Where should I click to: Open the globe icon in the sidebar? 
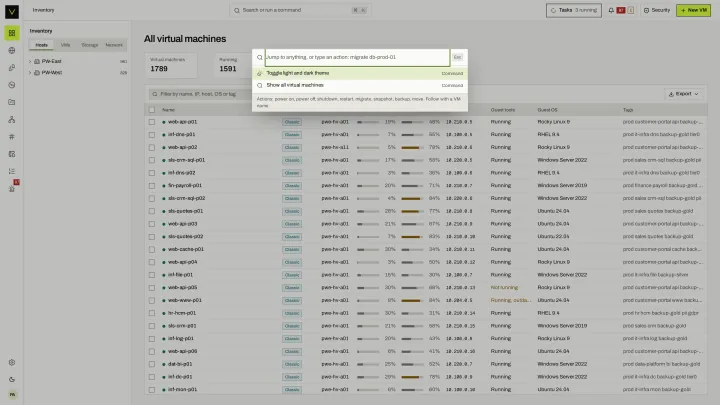(12, 51)
